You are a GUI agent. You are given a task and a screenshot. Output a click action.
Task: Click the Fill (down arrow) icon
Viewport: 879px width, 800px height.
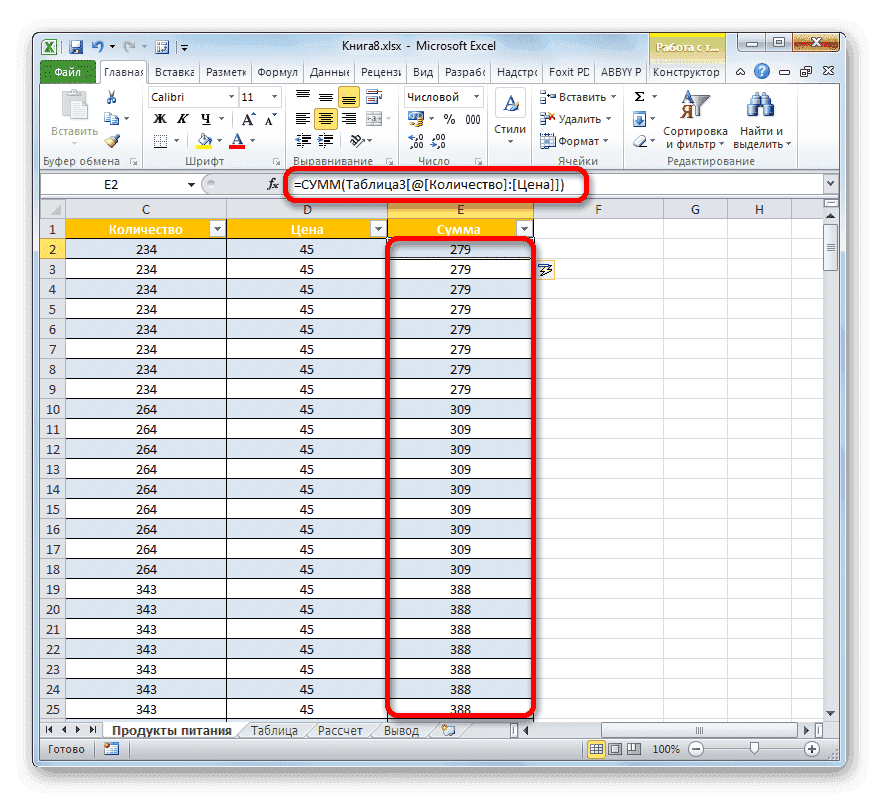[x=639, y=117]
